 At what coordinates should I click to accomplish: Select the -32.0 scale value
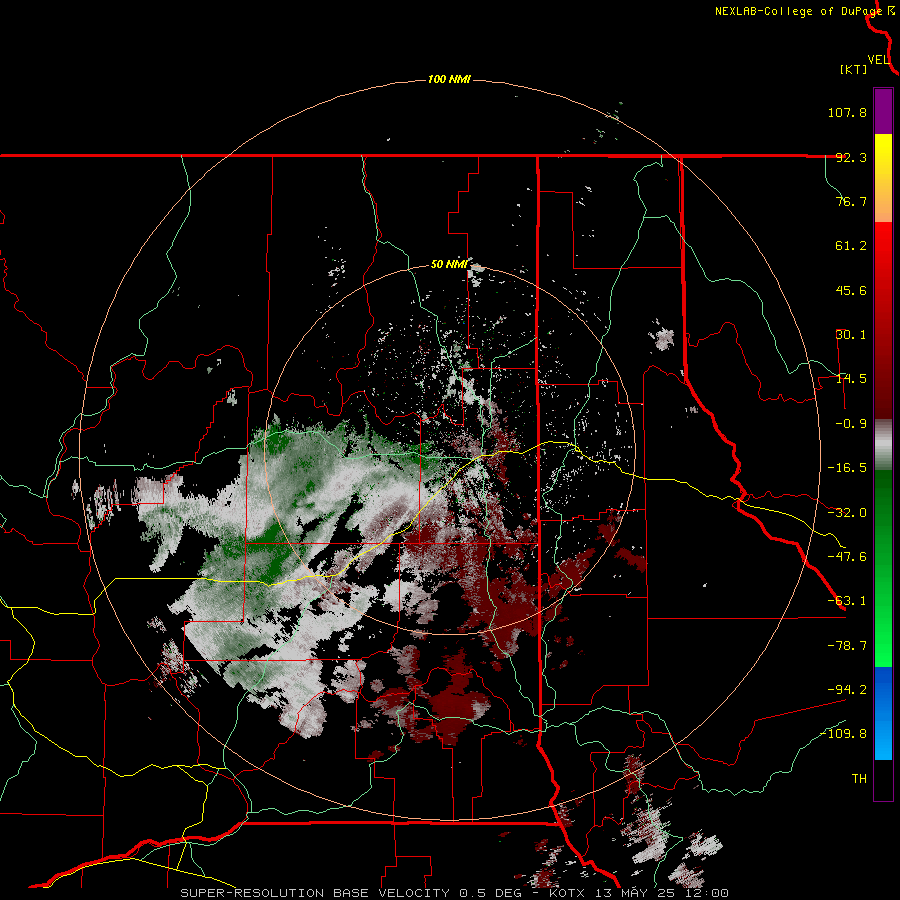pyautogui.click(x=847, y=513)
